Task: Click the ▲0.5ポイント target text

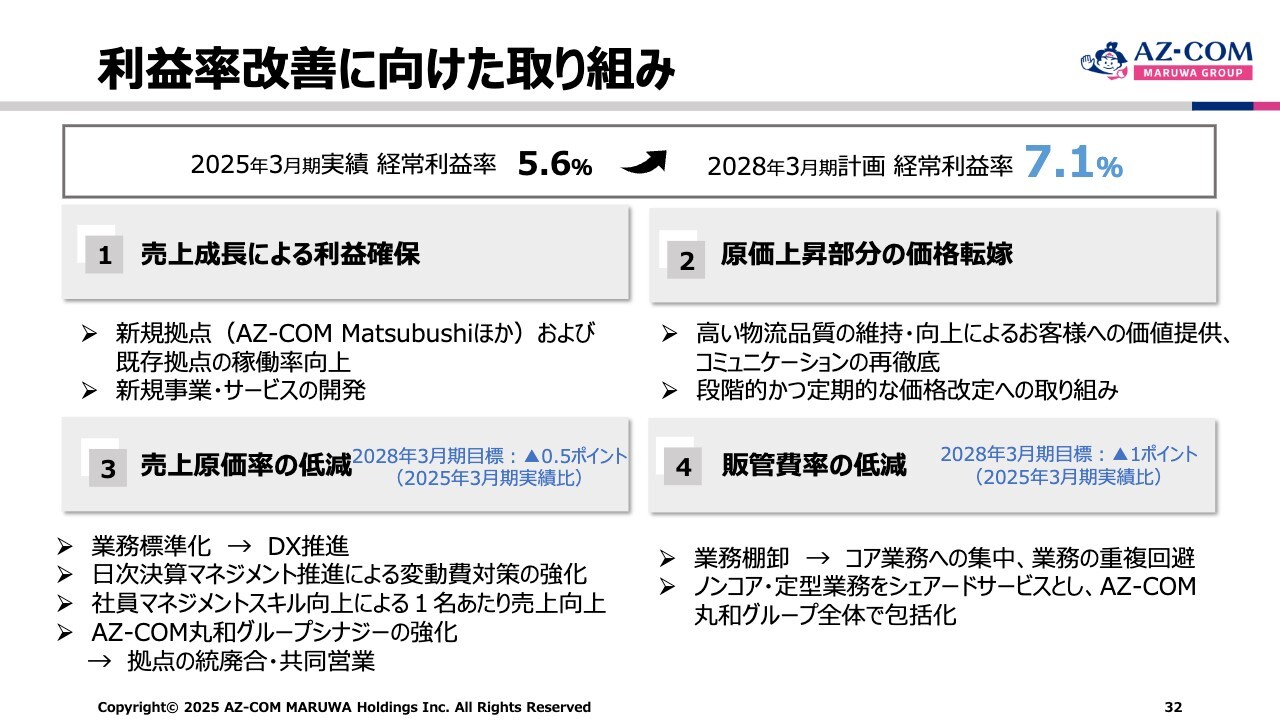Action: click(490, 456)
